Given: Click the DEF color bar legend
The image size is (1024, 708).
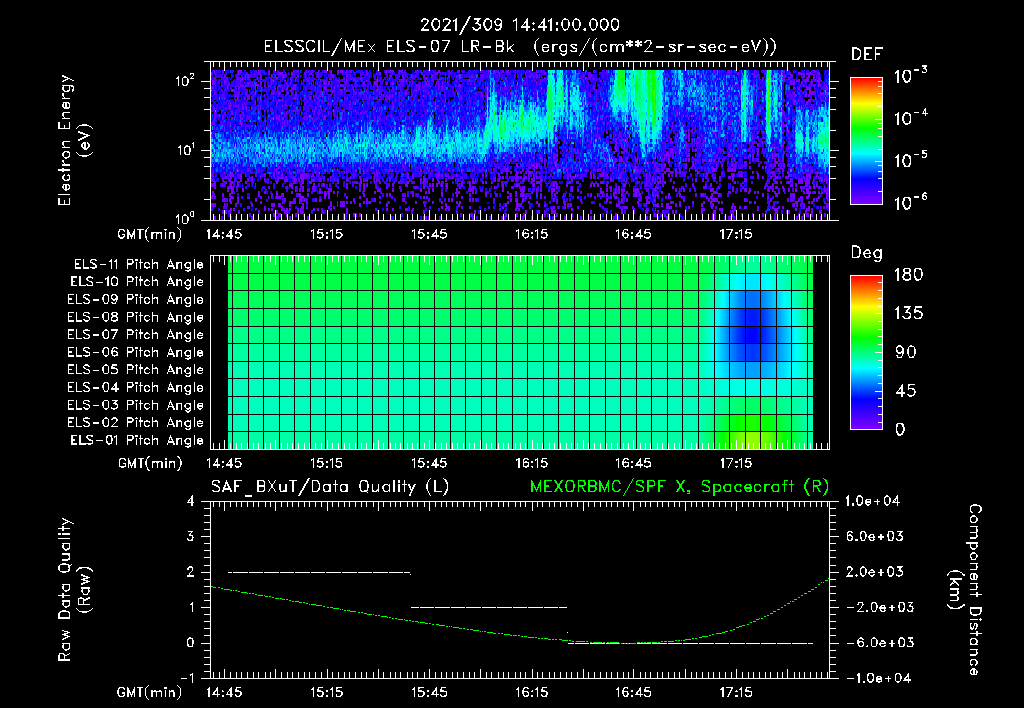Looking at the screenshot, I should point(867,140).
